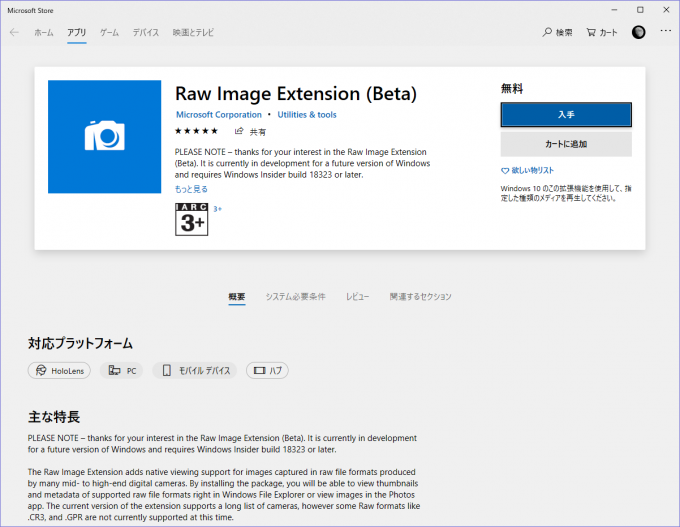Click the 欲しい物リスト link text
The width and height of the screenshot is (680, 527).
(x=533, y=170)
